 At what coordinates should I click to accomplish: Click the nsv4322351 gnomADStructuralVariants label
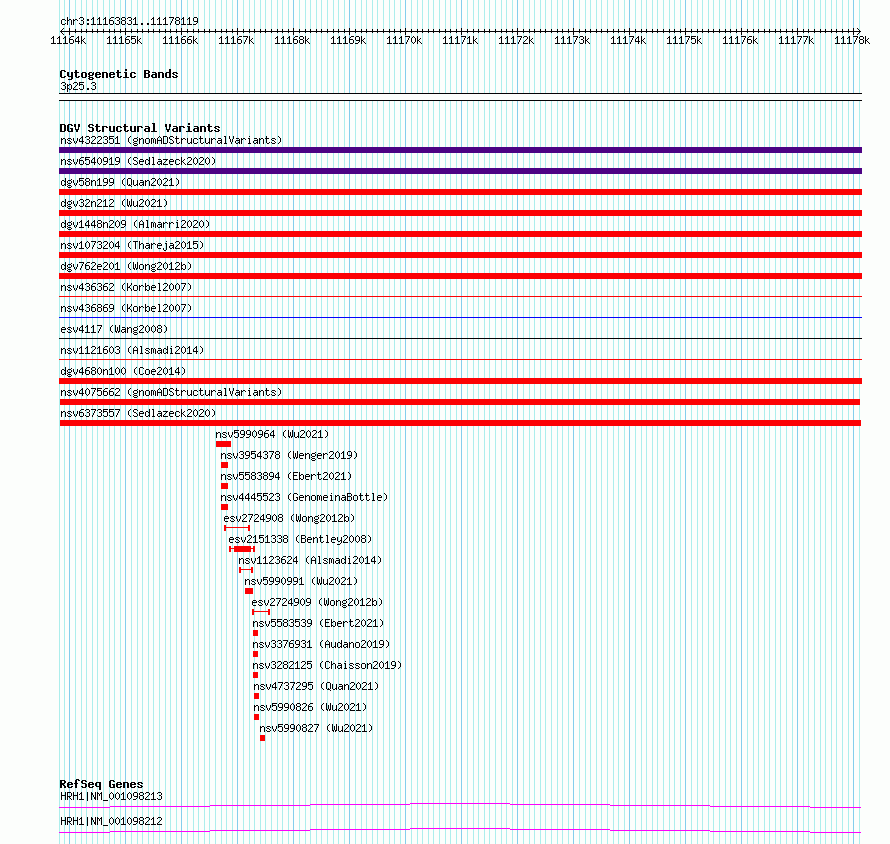[x=171, y=140]
